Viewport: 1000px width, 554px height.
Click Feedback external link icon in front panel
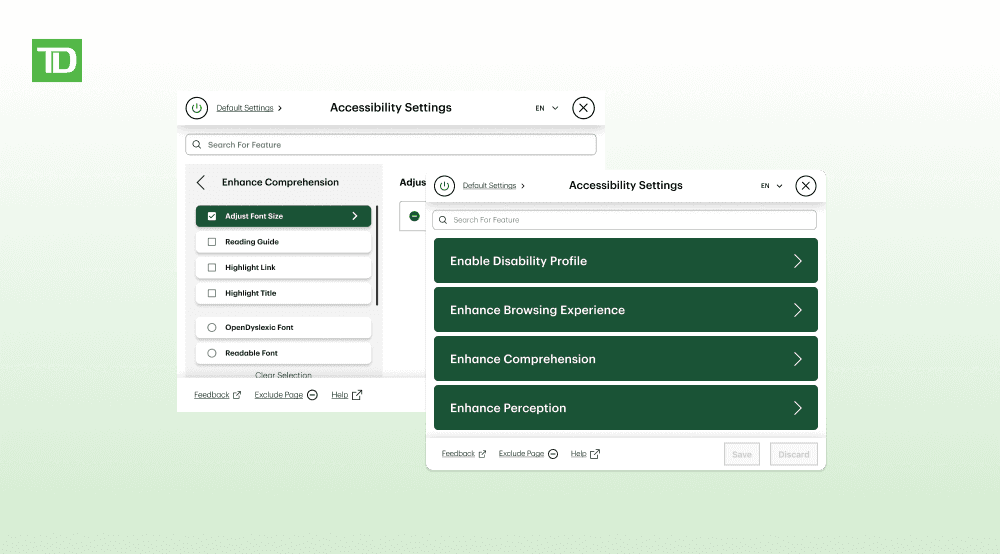(482, 455)
